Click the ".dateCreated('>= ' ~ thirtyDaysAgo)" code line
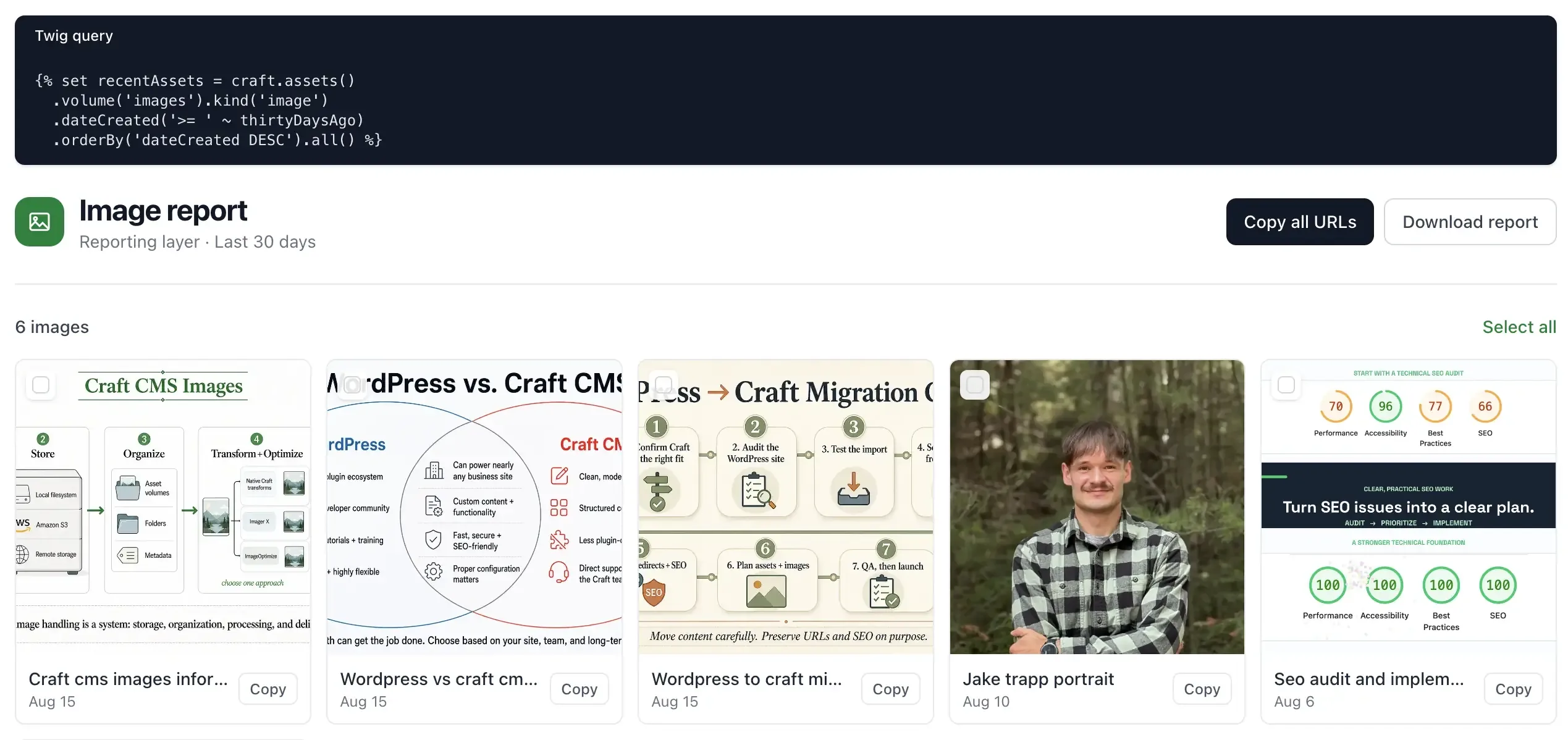The height and width of the screenshot is (740, 1568). tap(208, 120)
